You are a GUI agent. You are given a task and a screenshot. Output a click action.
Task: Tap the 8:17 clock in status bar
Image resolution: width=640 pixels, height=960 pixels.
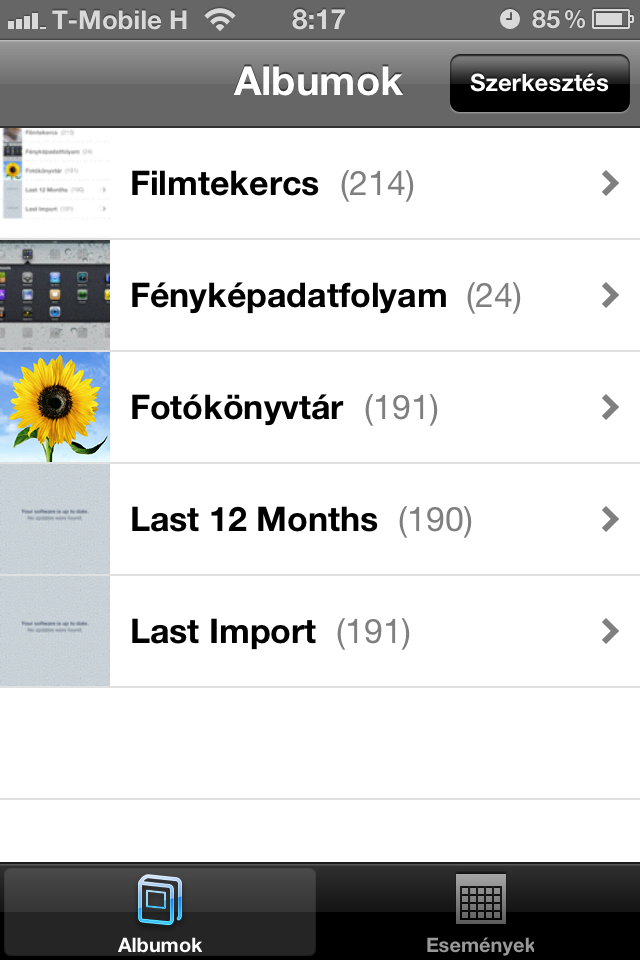pos(318,20)
